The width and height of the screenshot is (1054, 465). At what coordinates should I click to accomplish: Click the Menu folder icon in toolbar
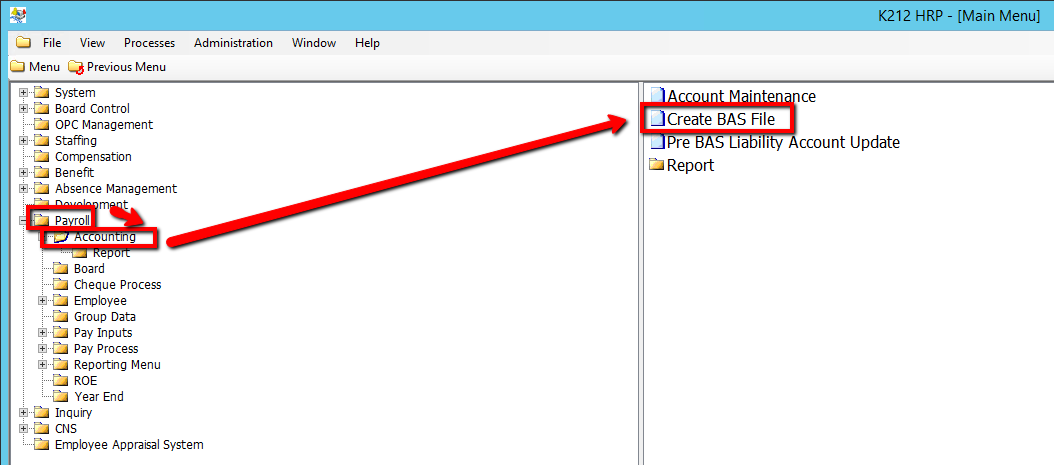tap(17, 67)
